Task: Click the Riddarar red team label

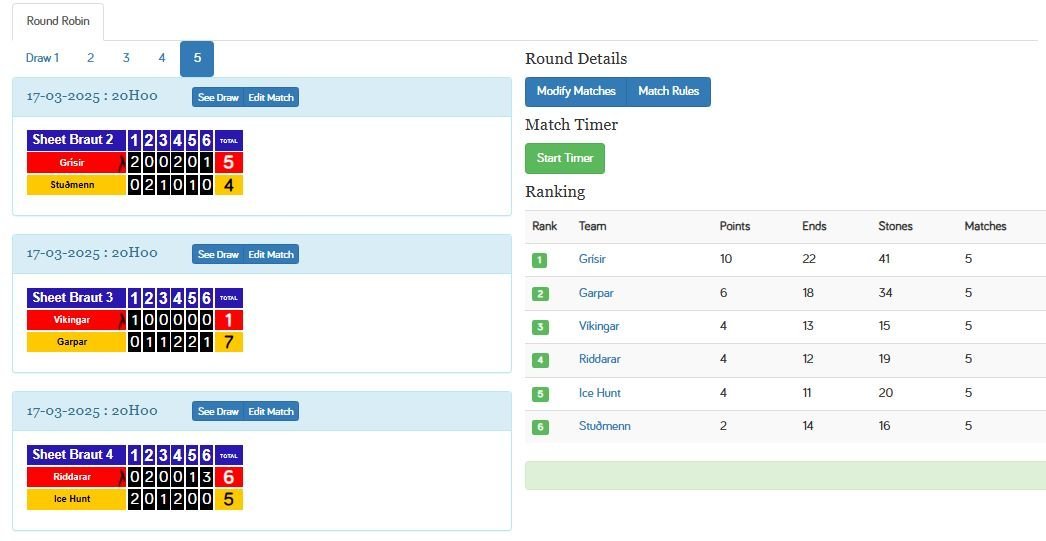Action: 72,477
